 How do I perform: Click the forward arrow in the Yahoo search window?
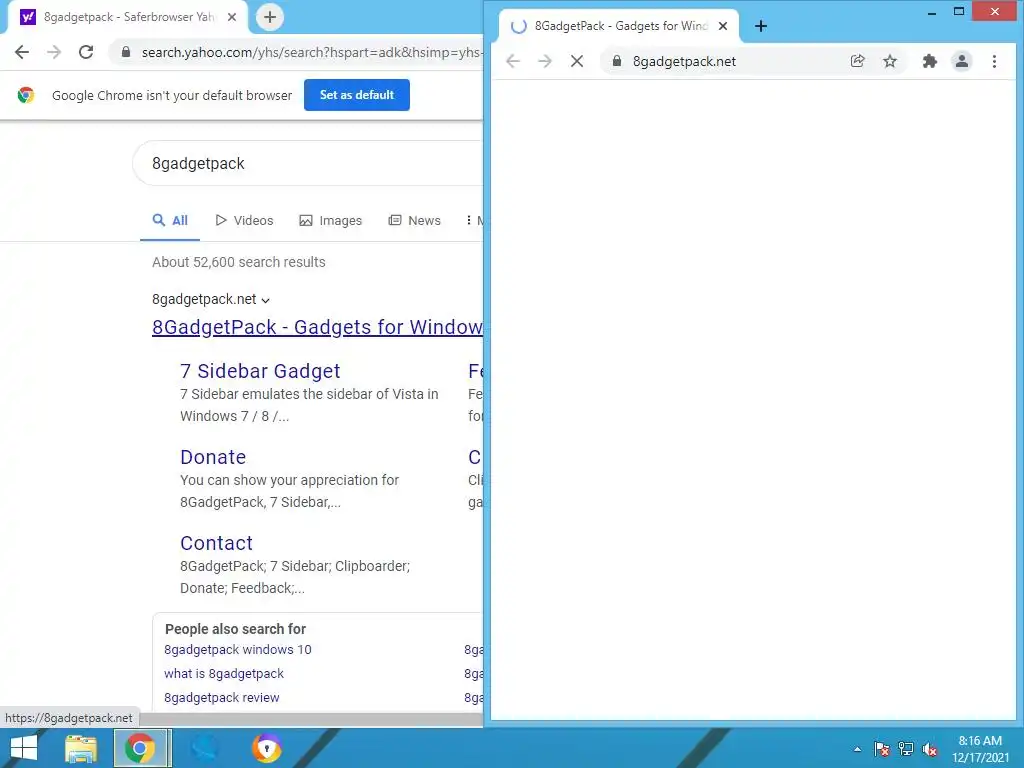click(54, 52)
